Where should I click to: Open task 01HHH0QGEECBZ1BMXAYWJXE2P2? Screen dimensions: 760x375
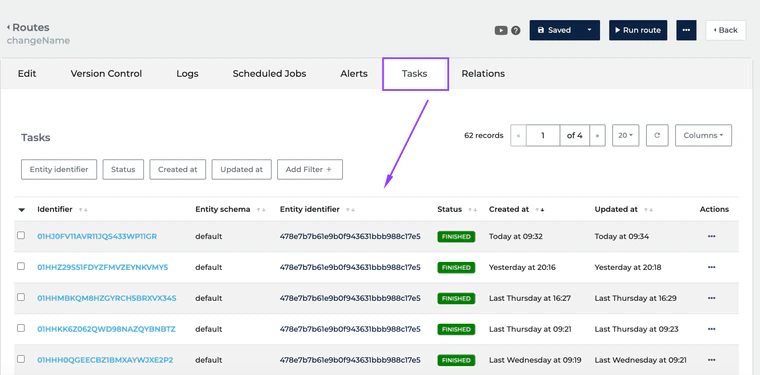pos(105,360)
